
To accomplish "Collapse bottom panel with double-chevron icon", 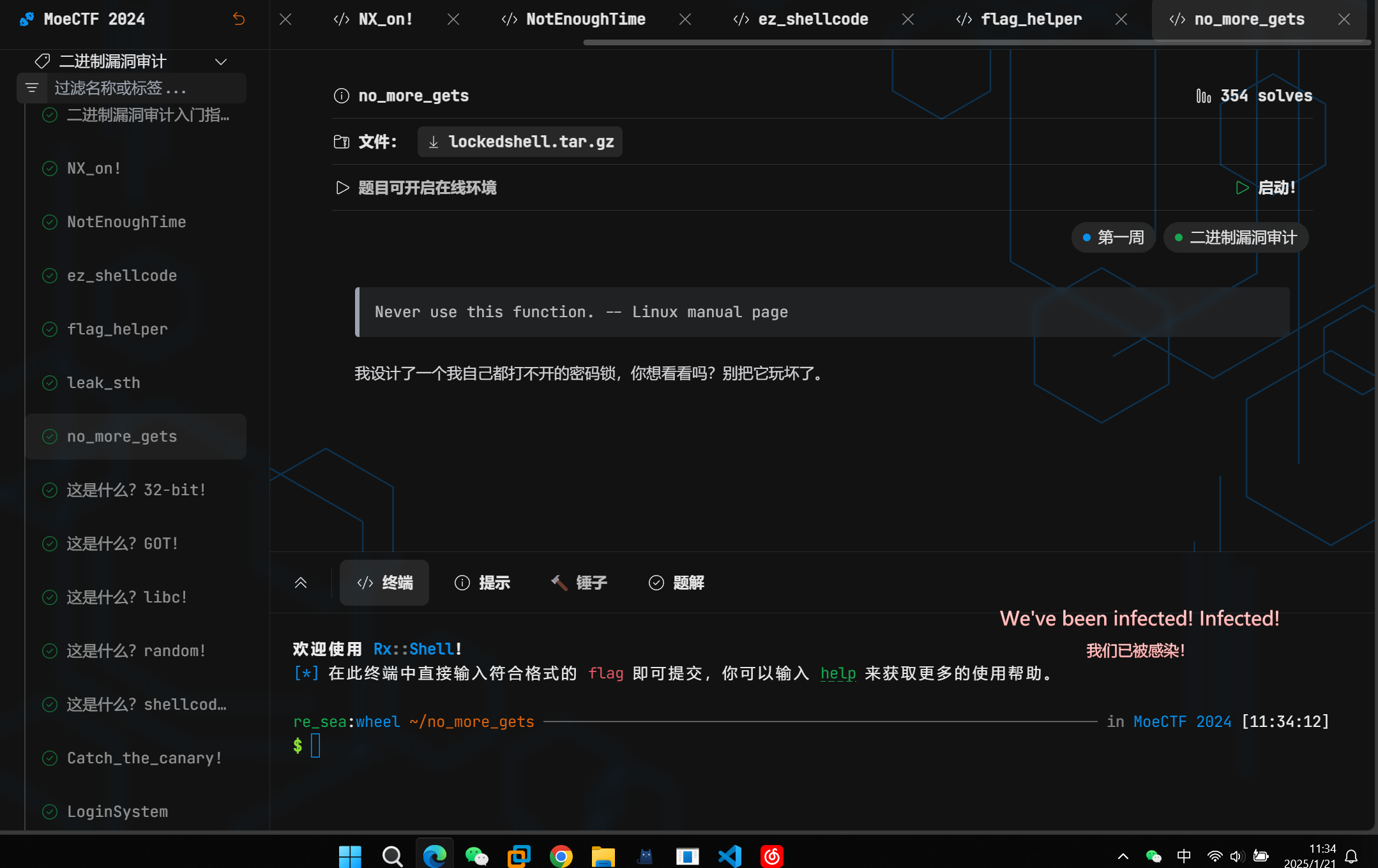I will coord(301,583).
